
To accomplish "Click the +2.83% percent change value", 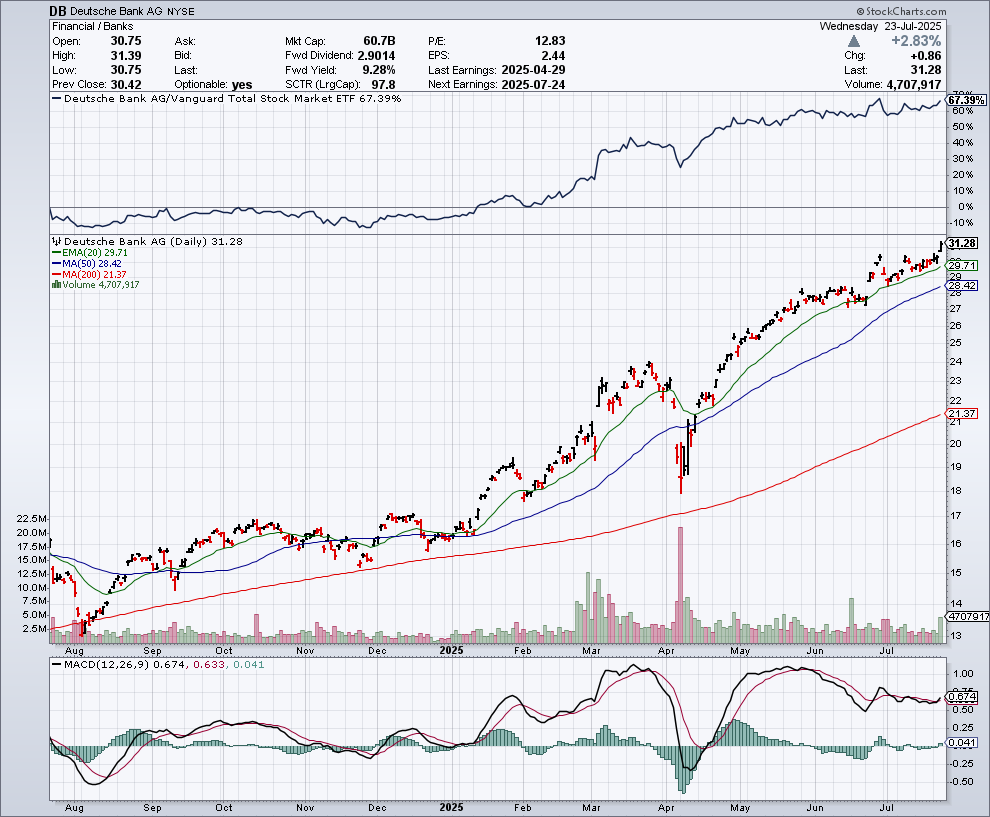I will click(x=916, y=40).
